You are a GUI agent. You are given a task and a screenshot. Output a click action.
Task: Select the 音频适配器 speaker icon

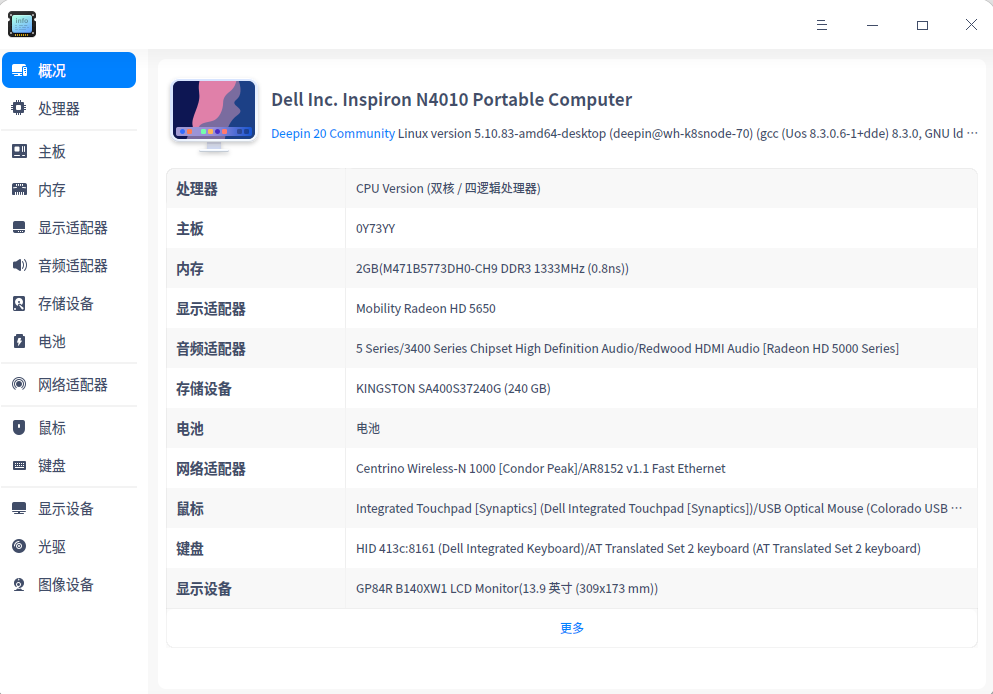pyautogui.click(x=18, y=265)
